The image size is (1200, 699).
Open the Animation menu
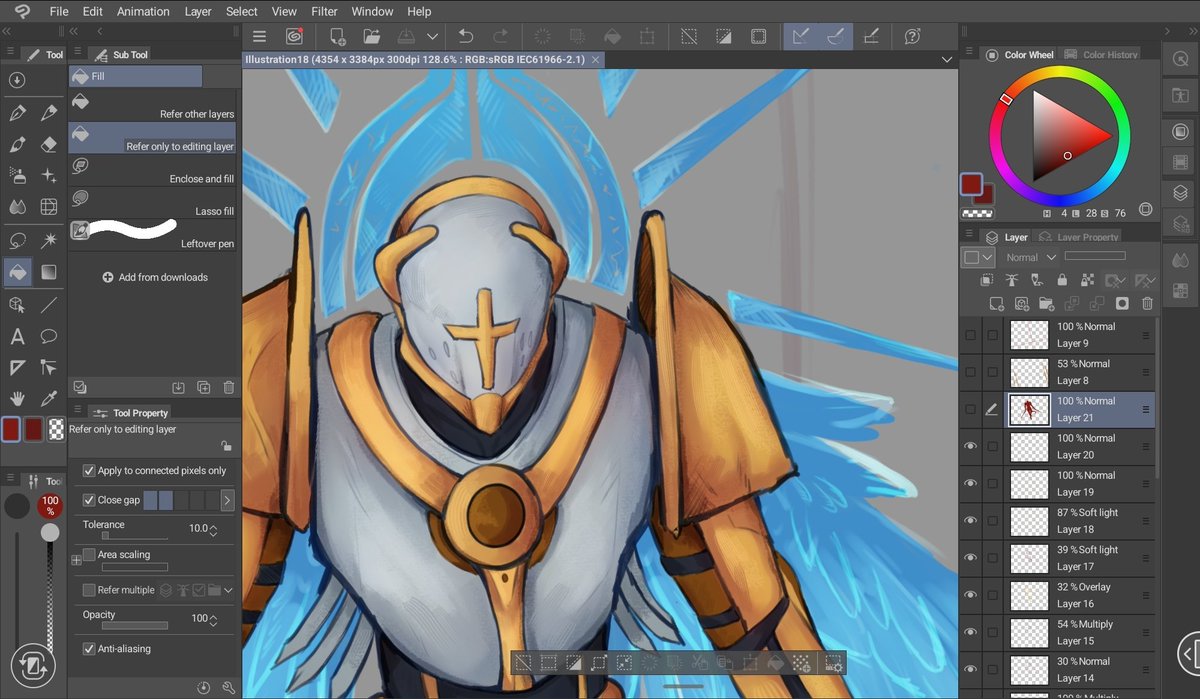[143, 11]
